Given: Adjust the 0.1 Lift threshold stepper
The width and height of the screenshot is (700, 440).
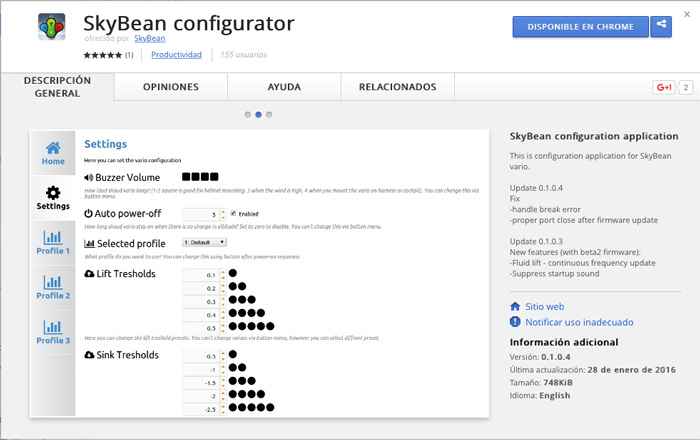Looking at the screenshot, I should 222,274.
